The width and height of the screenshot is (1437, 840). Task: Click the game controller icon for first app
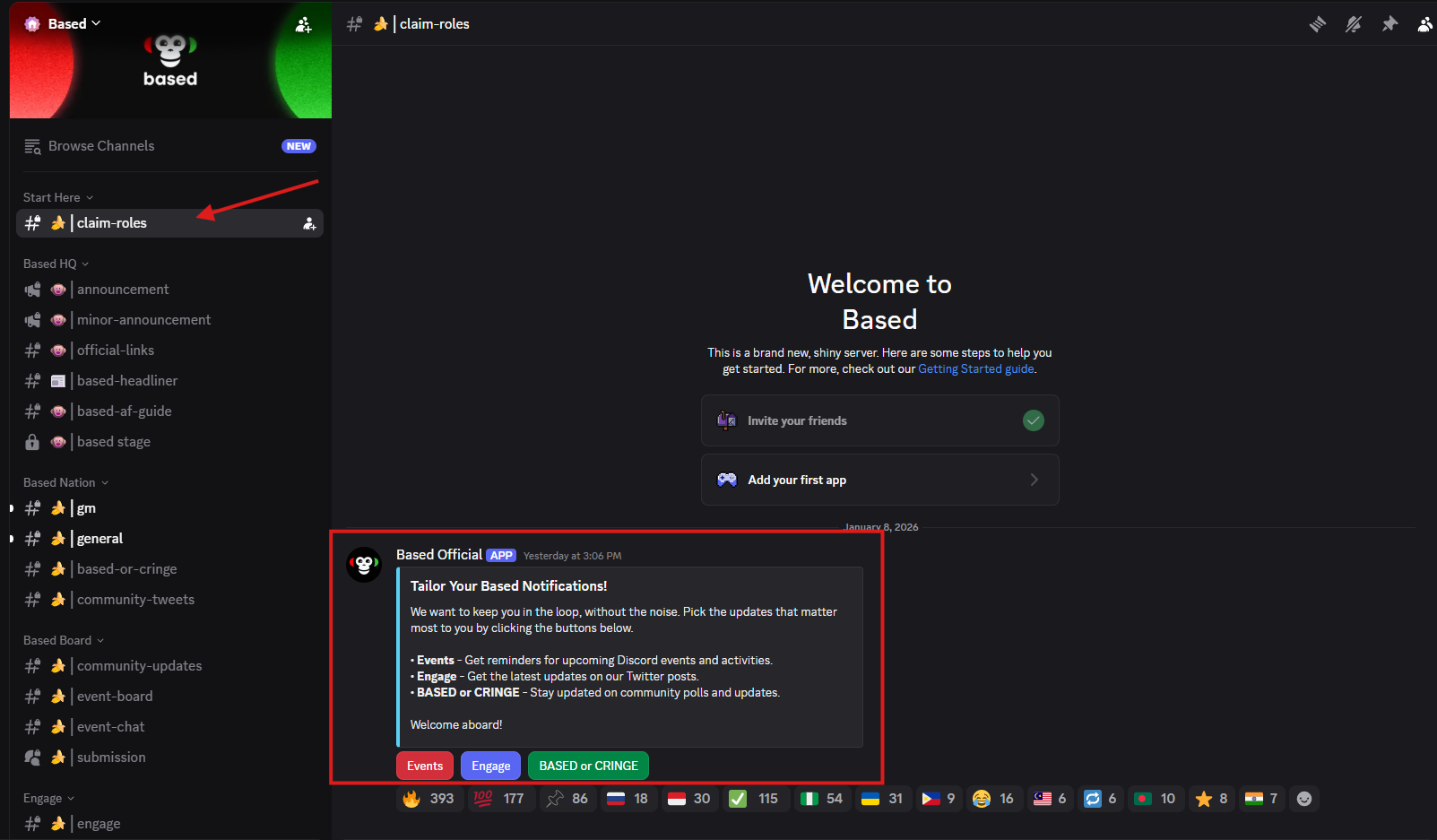click(727, 480)
